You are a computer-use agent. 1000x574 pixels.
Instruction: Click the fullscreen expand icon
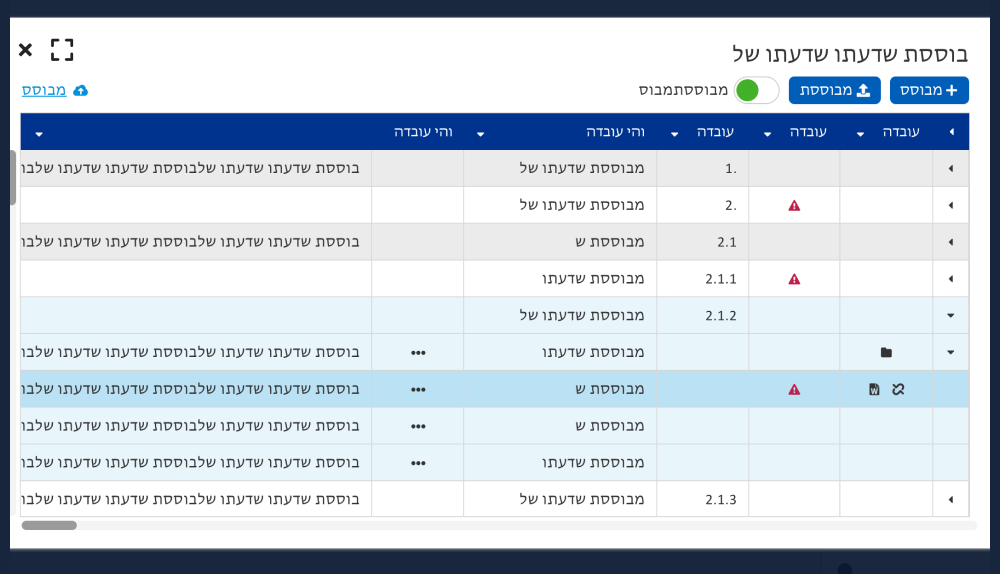62,50
